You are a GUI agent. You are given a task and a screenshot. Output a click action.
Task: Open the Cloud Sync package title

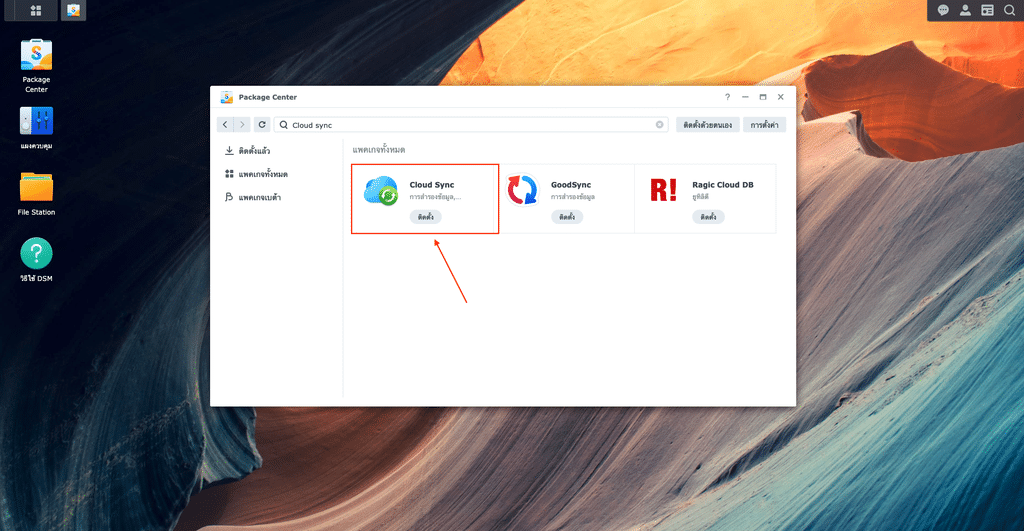[432, 185]
